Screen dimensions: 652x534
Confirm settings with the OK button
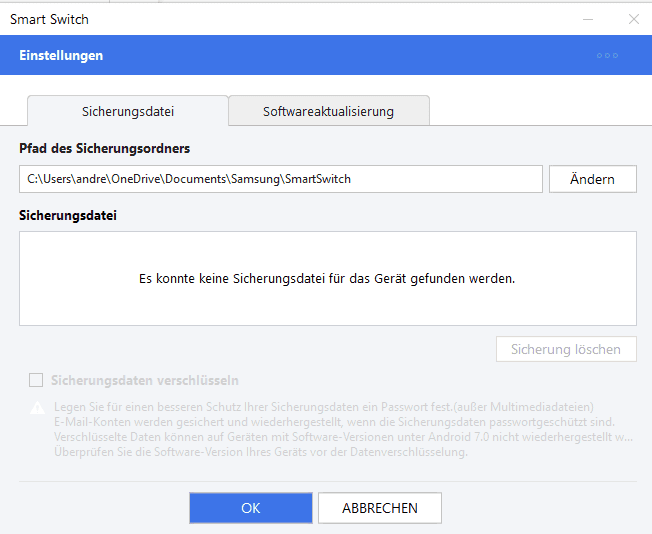click(250, 508)
